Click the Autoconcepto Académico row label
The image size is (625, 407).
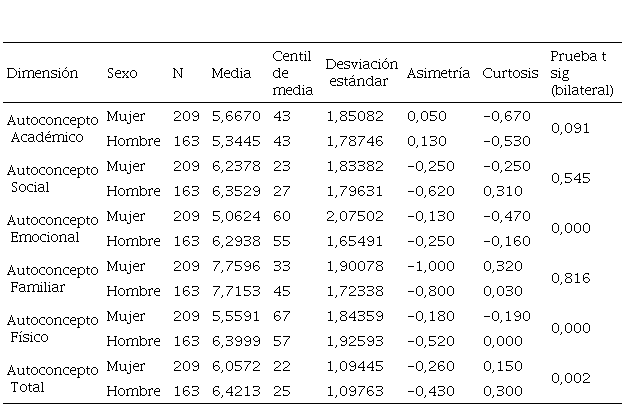(x=52, y=128)
